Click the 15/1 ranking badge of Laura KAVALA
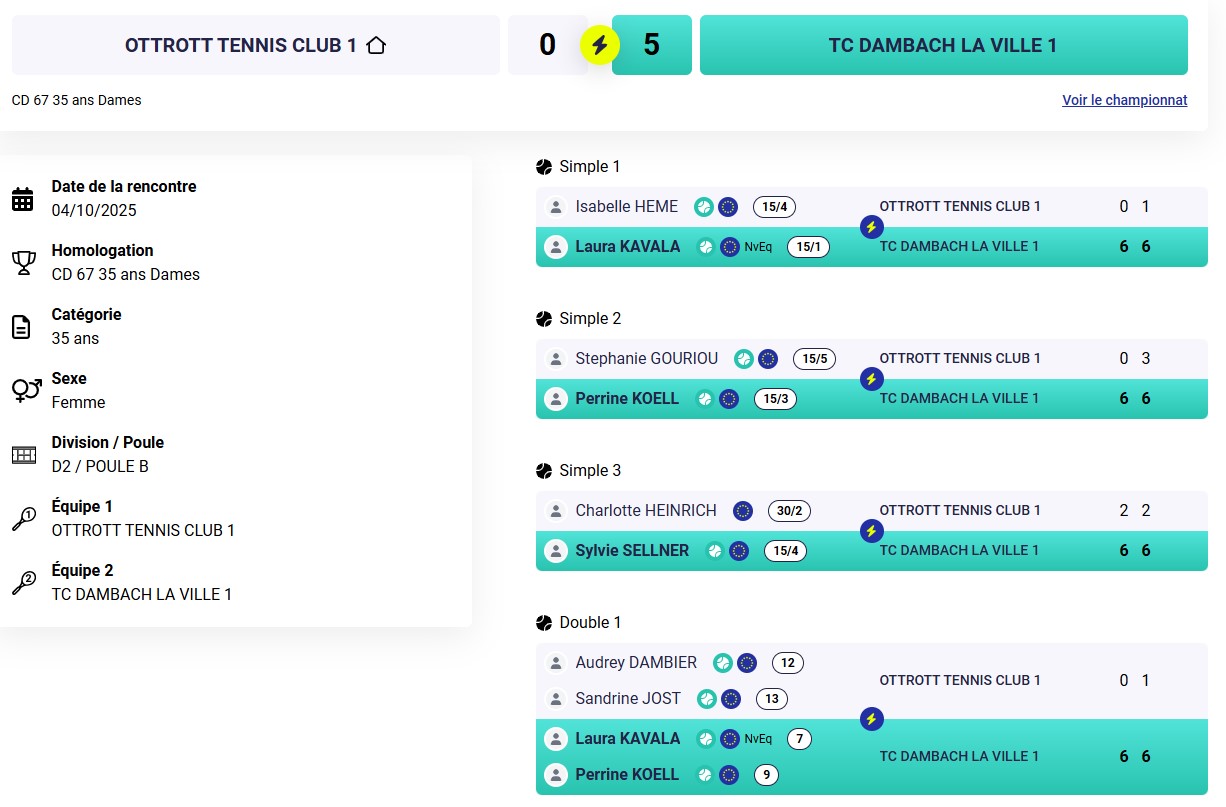Viewport: 1226px width, 807px height. pos(808,247)
